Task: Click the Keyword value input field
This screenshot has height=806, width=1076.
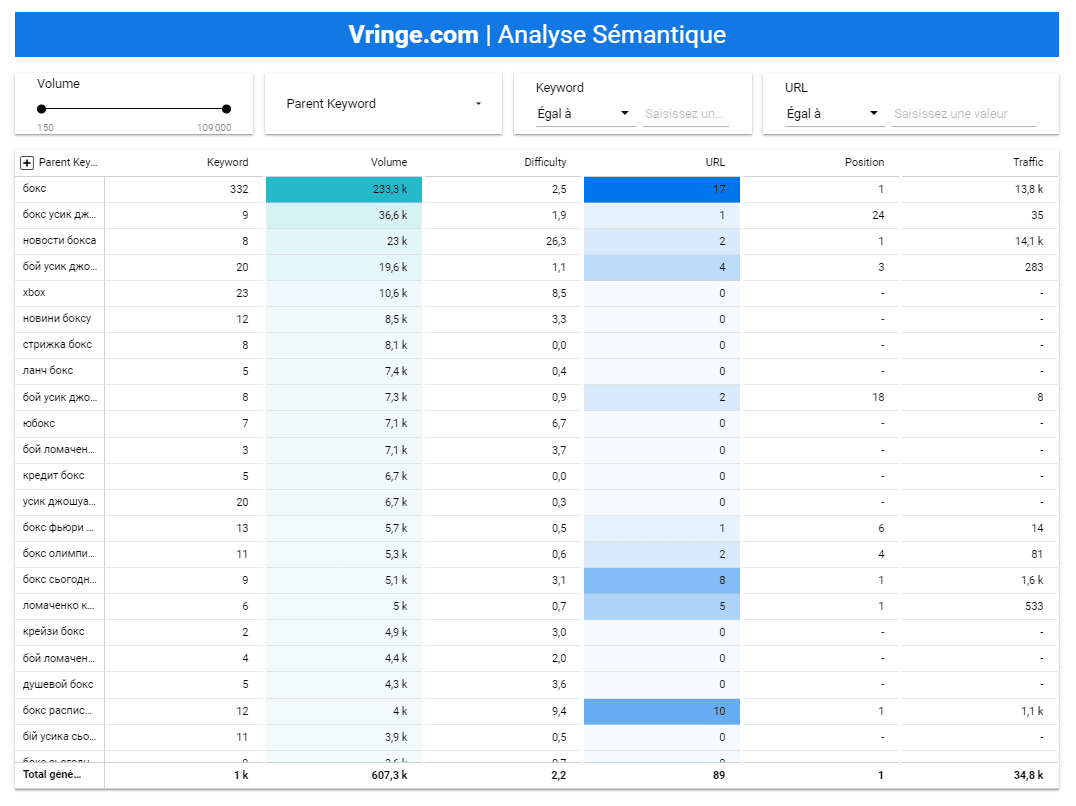Action: [x=686, y=114]
